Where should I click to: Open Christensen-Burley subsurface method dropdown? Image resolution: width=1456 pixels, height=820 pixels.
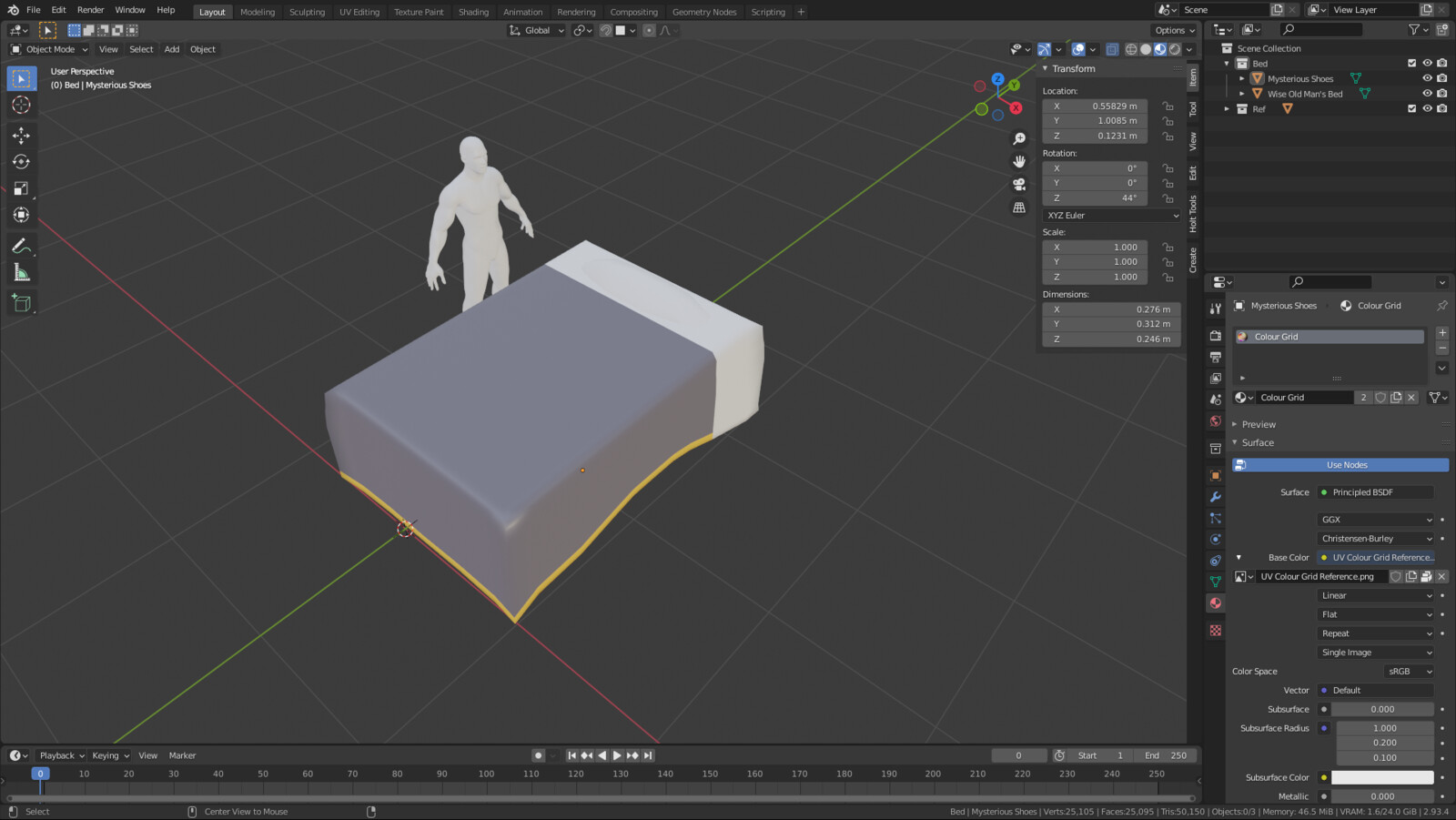pyautogui.click(x=1376, y=539)
